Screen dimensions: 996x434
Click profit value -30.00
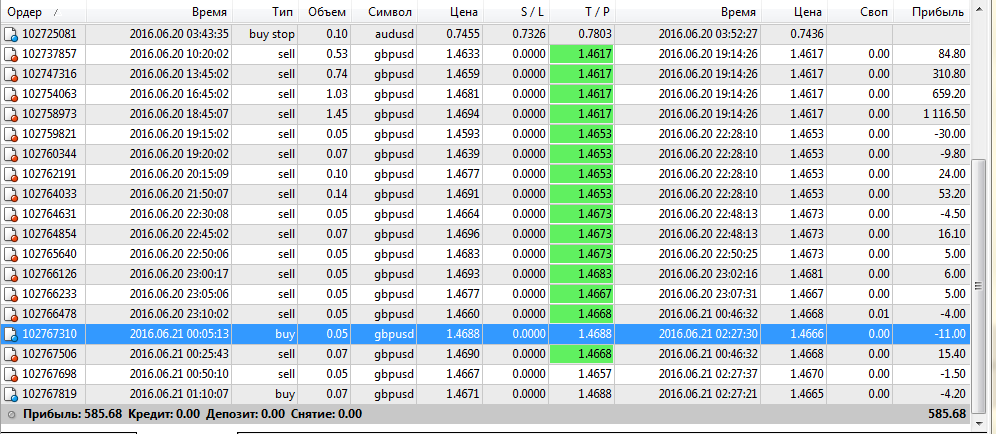tap(950, 134)
